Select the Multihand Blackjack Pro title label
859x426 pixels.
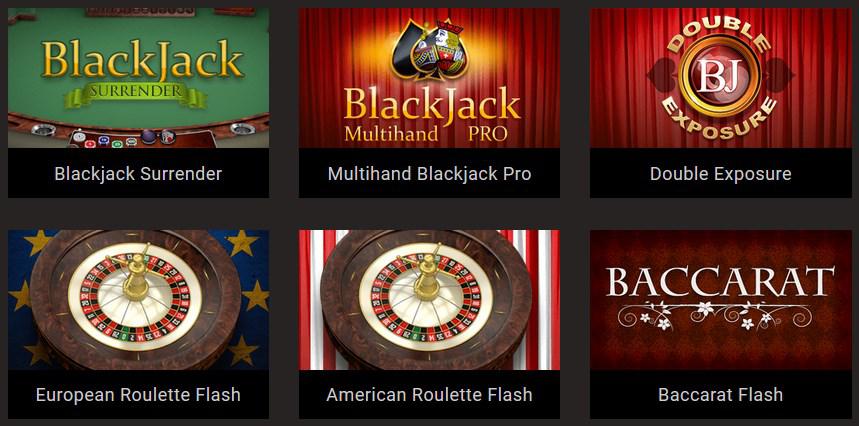(x=429, y=174)
